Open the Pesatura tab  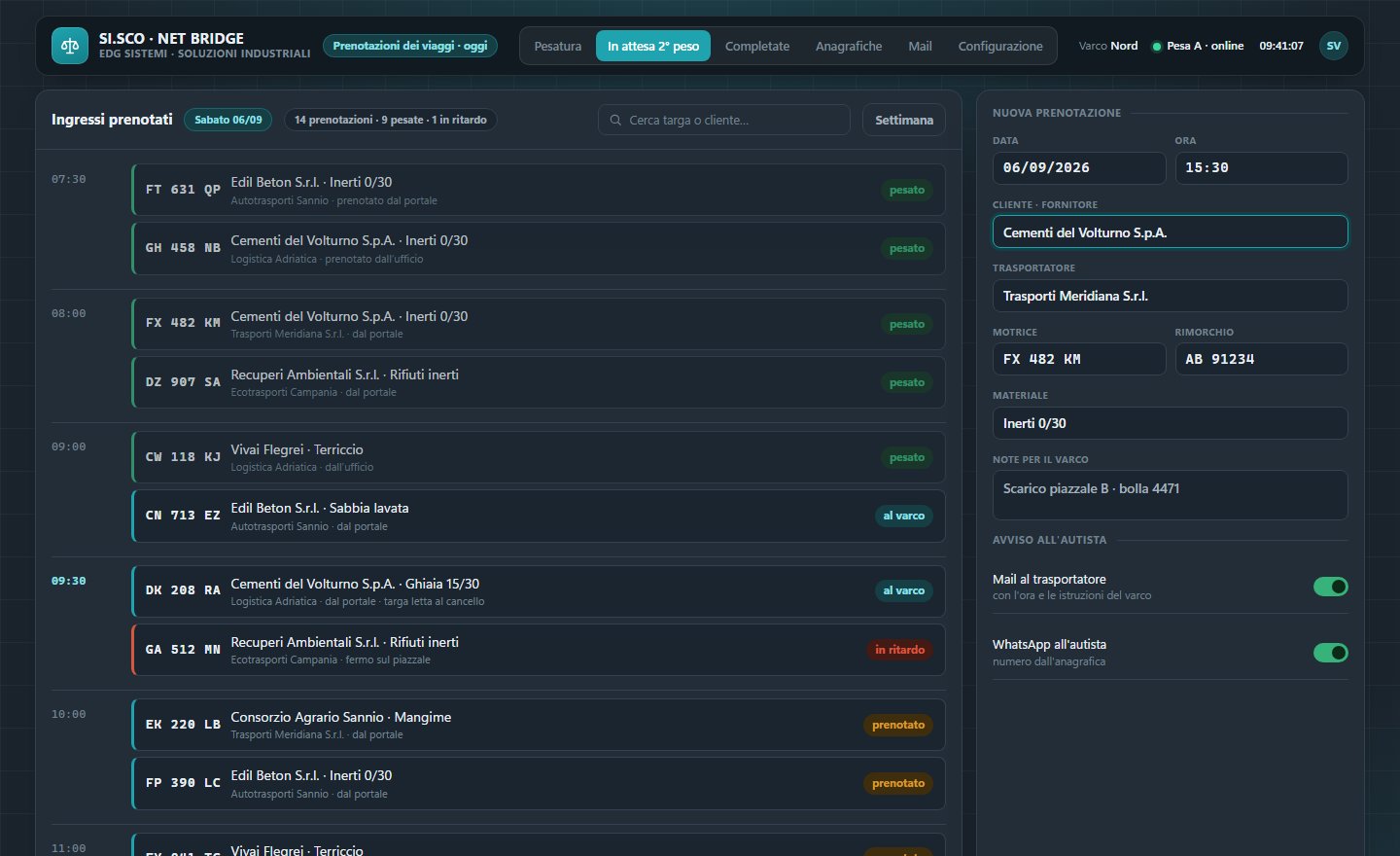pyautogui.click(x=558, y=46)
